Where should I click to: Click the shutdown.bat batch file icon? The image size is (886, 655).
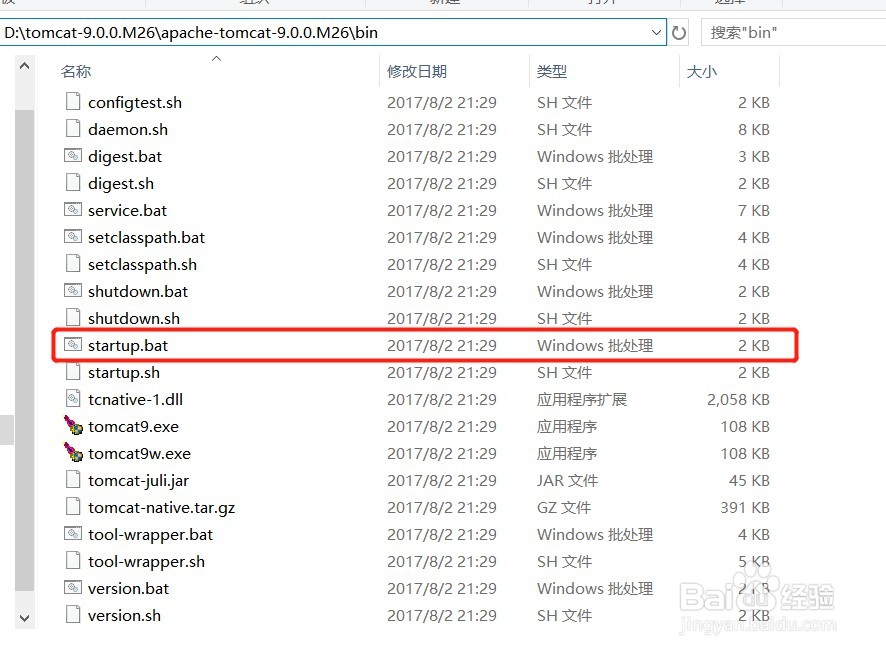(73, 291)
